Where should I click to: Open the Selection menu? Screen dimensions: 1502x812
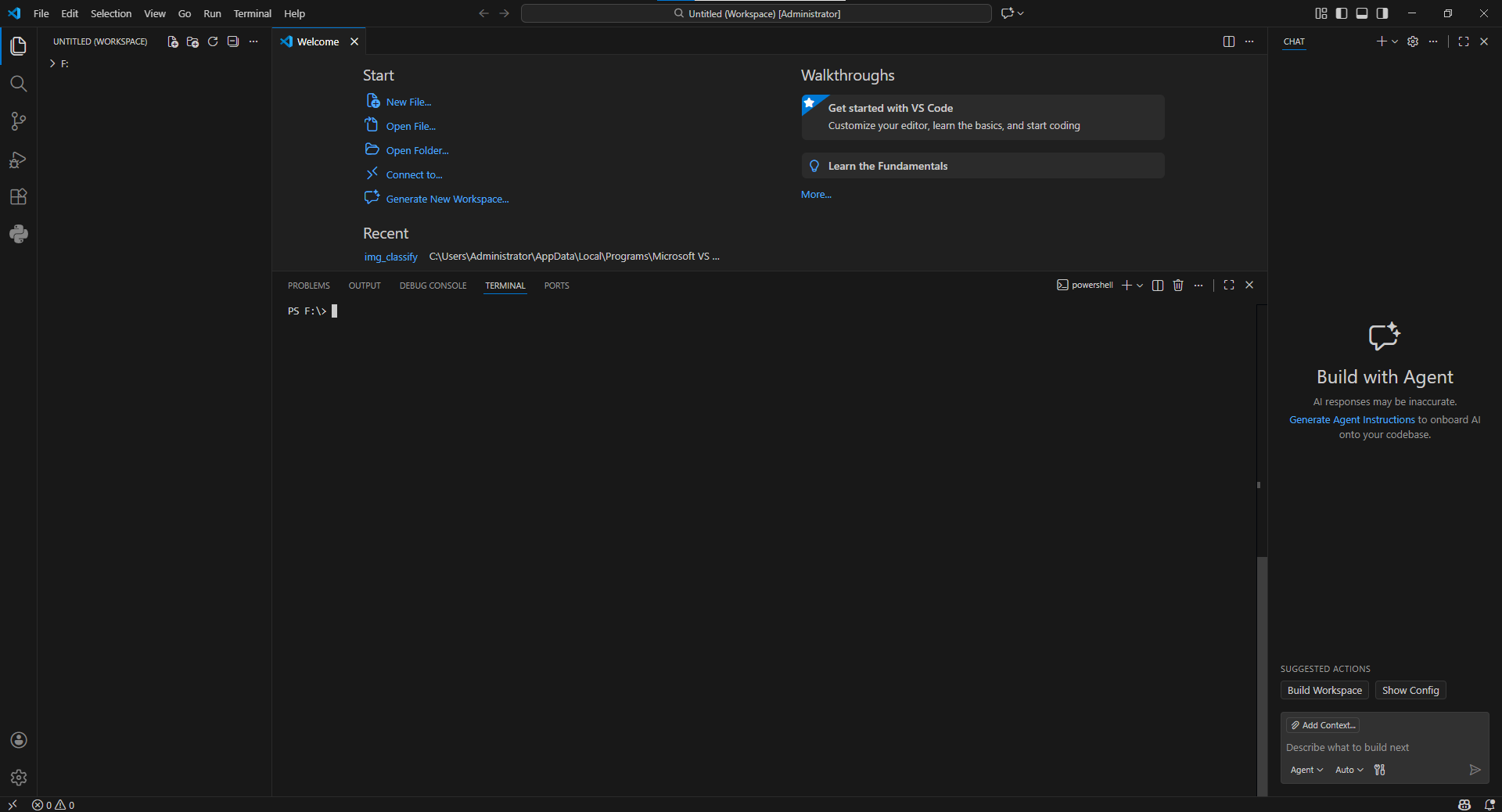(x=111, y=13)
